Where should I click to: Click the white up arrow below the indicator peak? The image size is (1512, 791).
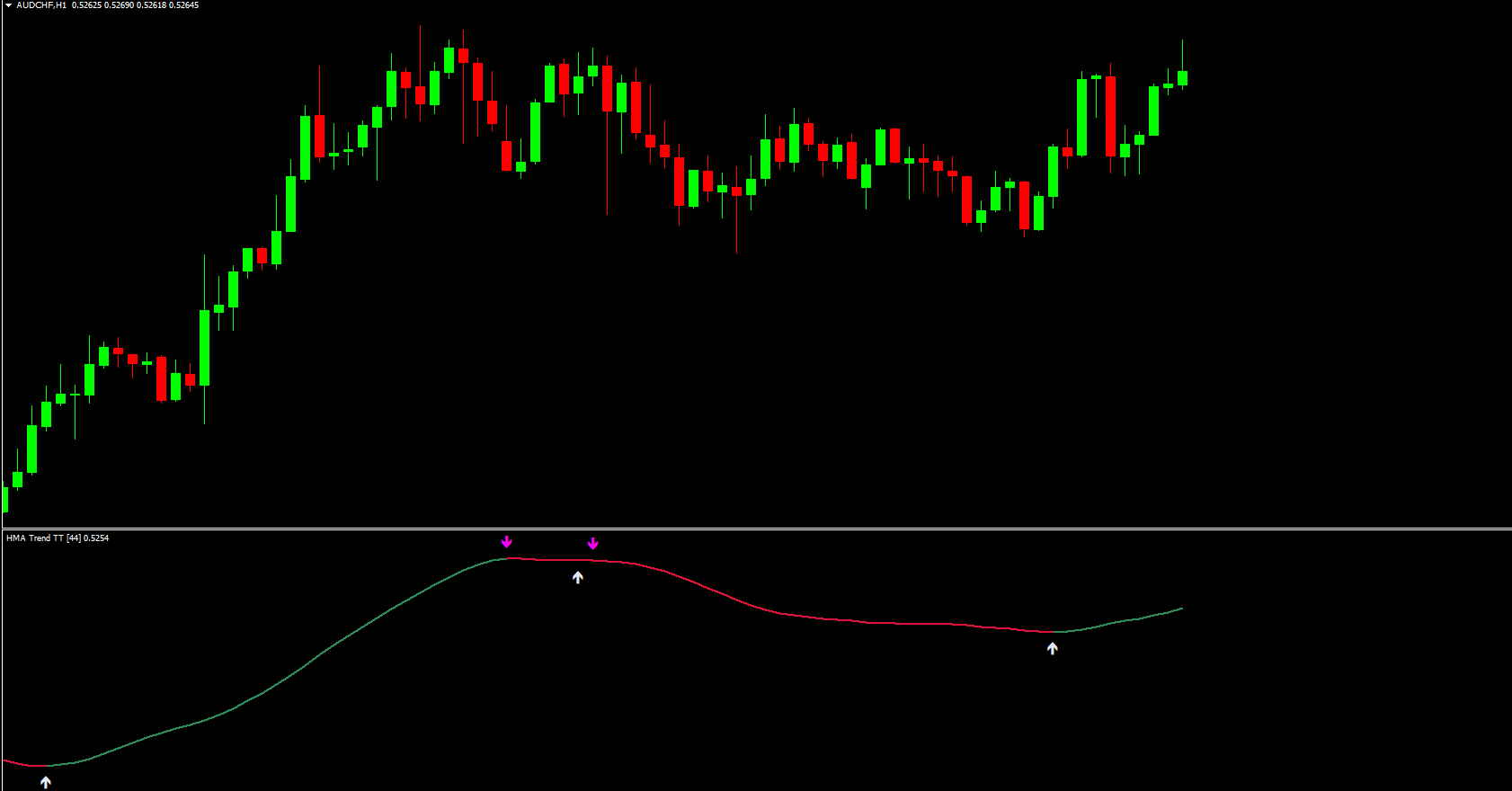pyautogui.click(x=578, y=577)
